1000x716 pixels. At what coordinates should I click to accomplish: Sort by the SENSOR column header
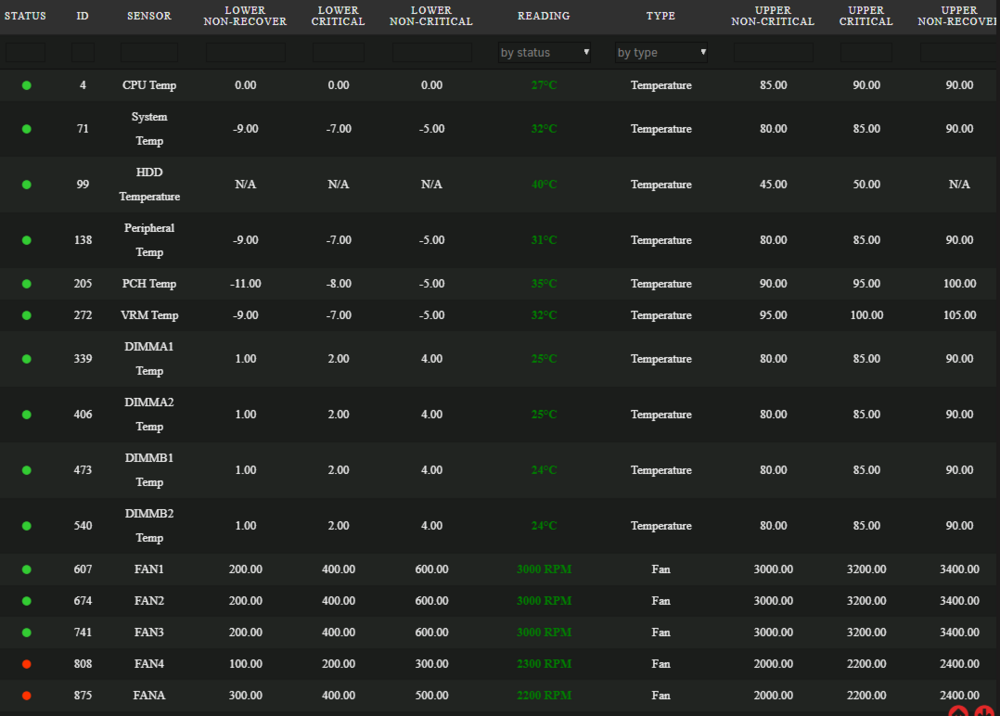[x=149, y=16]
